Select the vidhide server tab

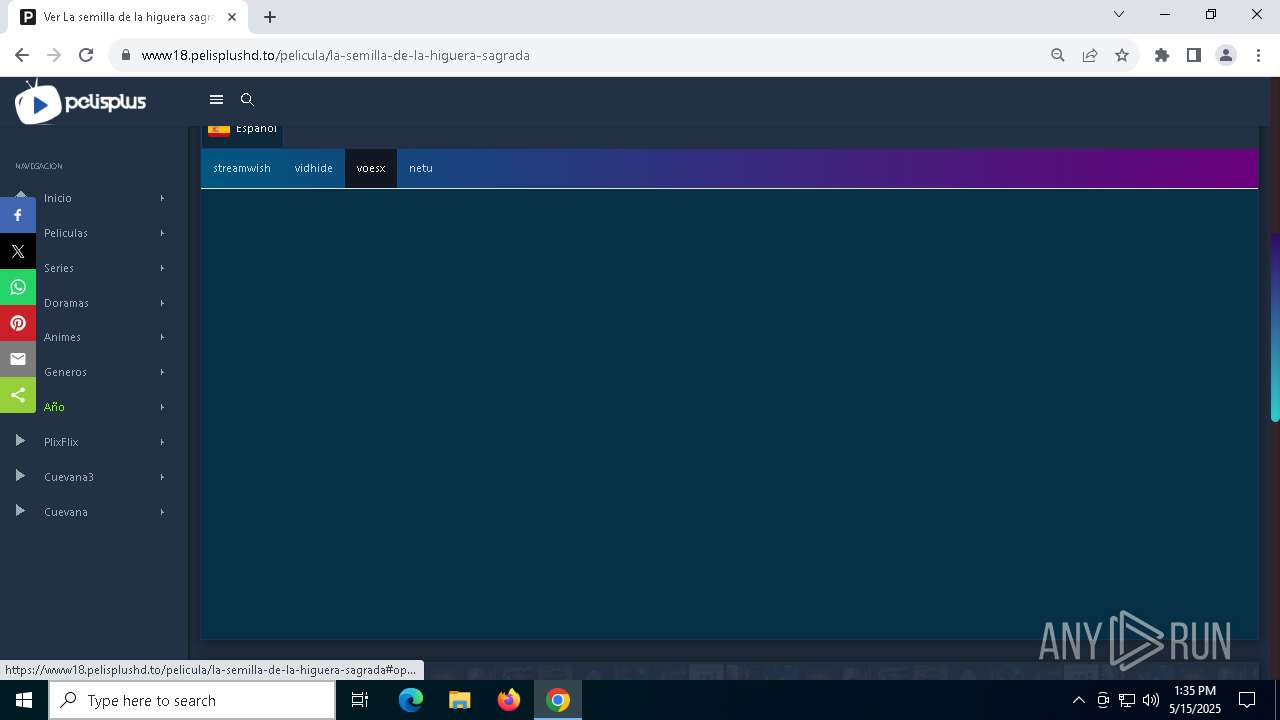point(314,168)
